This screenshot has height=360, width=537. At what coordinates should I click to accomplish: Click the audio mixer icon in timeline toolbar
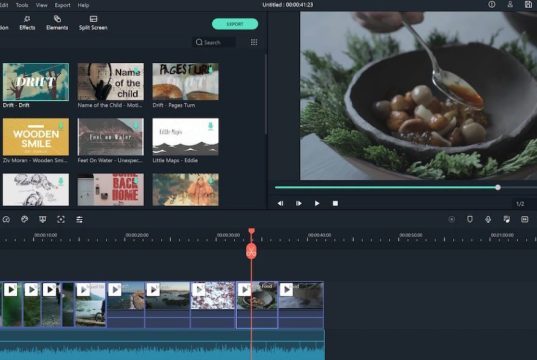(x=507, y=220)
